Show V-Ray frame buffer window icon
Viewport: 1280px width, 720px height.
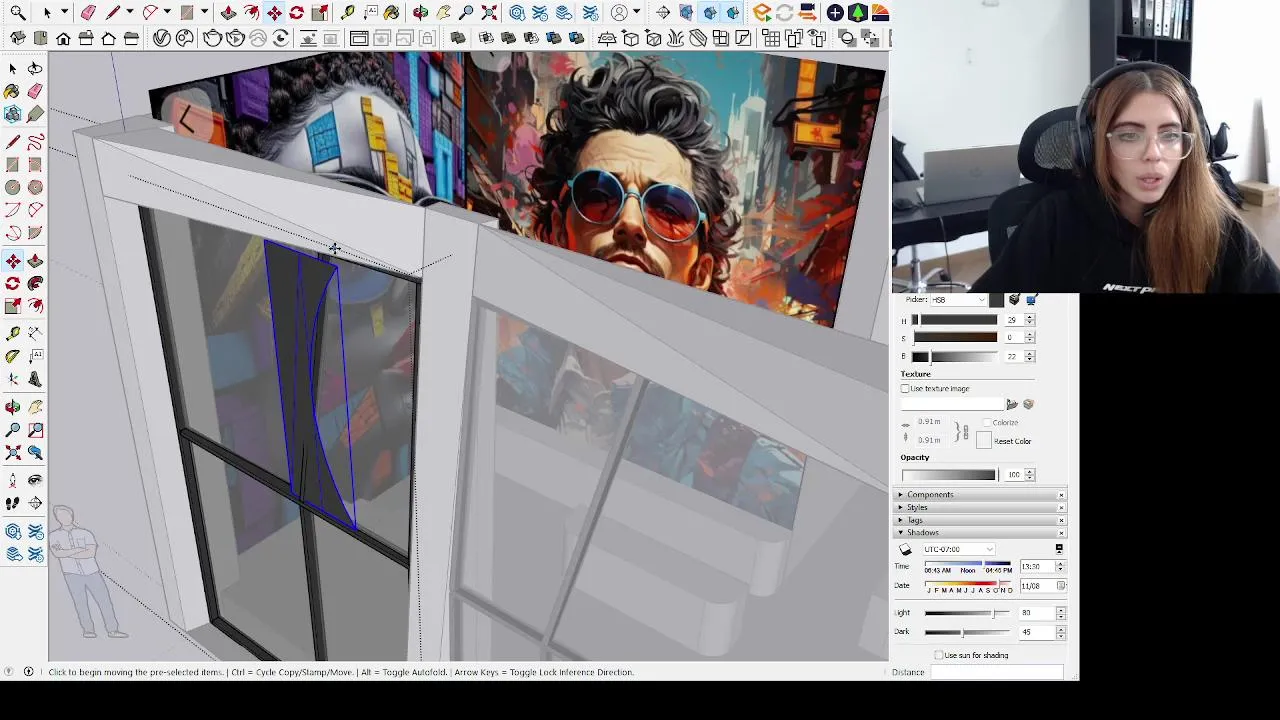point(359,38)
